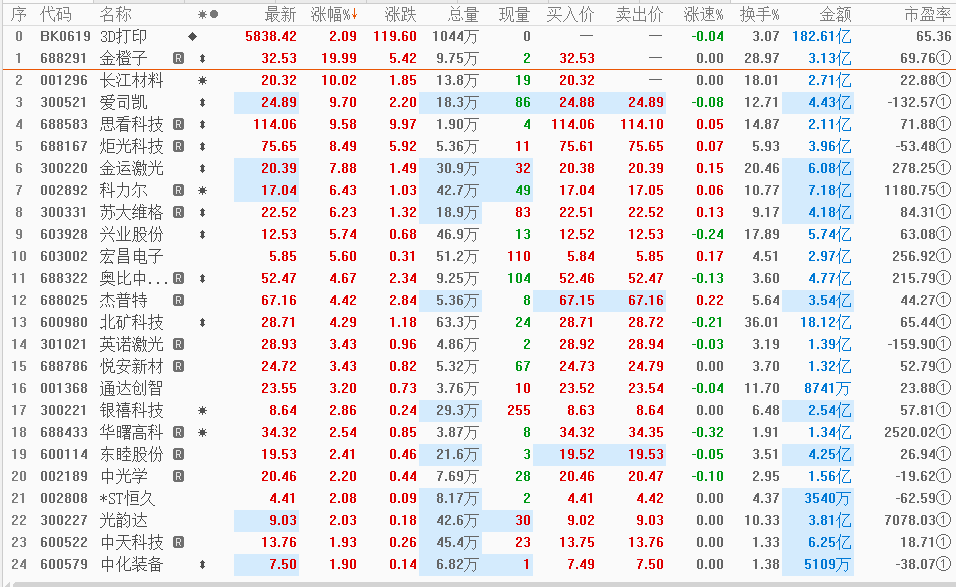Sort by 涨幅% column with arrow
The width and height of the screenshot is (956, 587).
click(335, 14)
